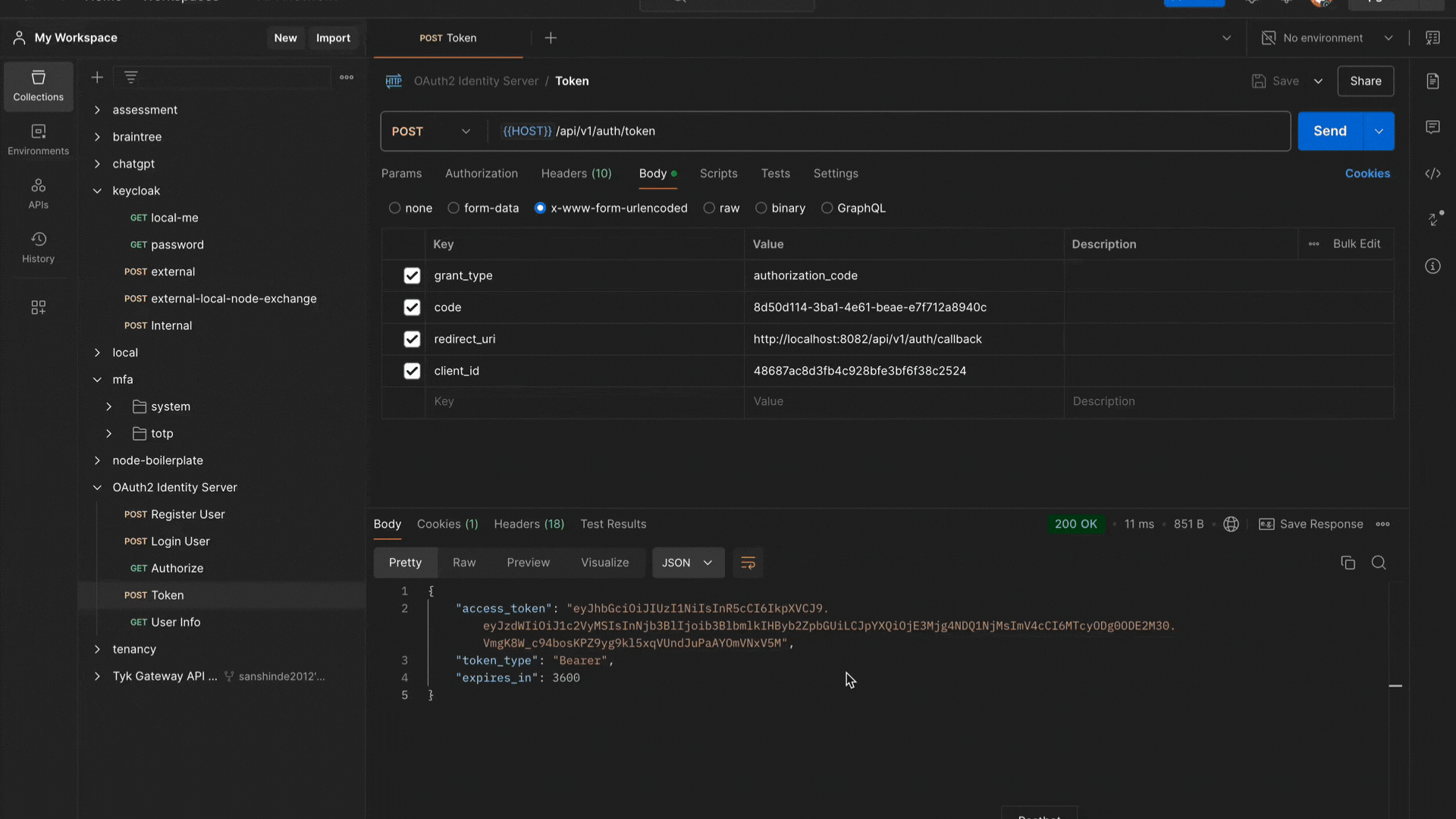
Task: Click the table options three-dot icon
Action: tap(1314, 244)
